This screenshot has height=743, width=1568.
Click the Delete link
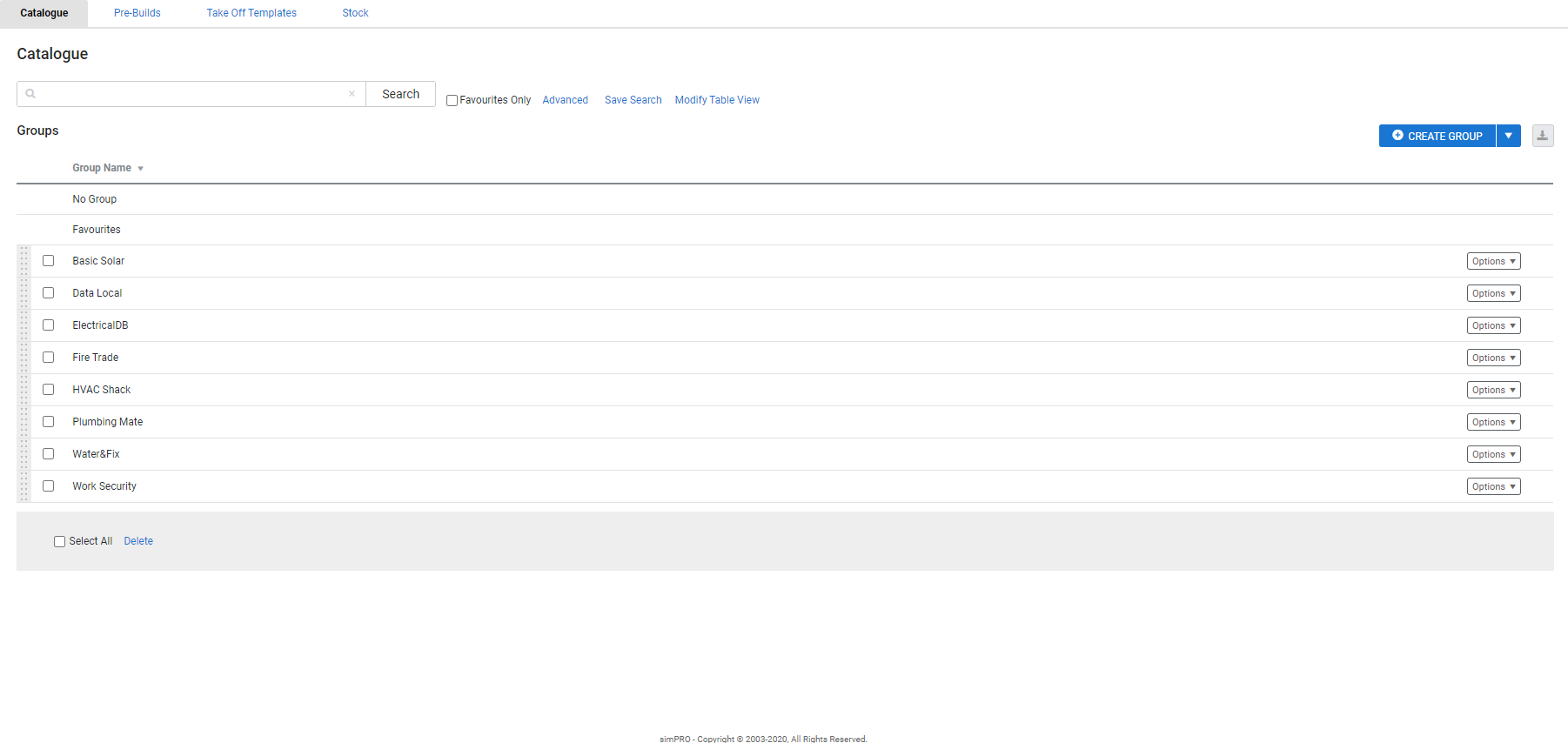[x=138, y=541]
